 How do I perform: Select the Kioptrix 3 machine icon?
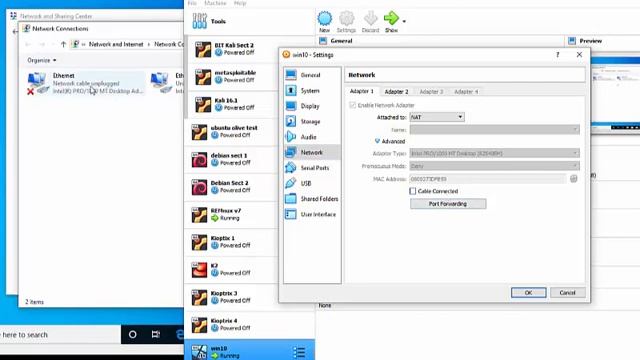pyautogui.click(x=199, y=297)
